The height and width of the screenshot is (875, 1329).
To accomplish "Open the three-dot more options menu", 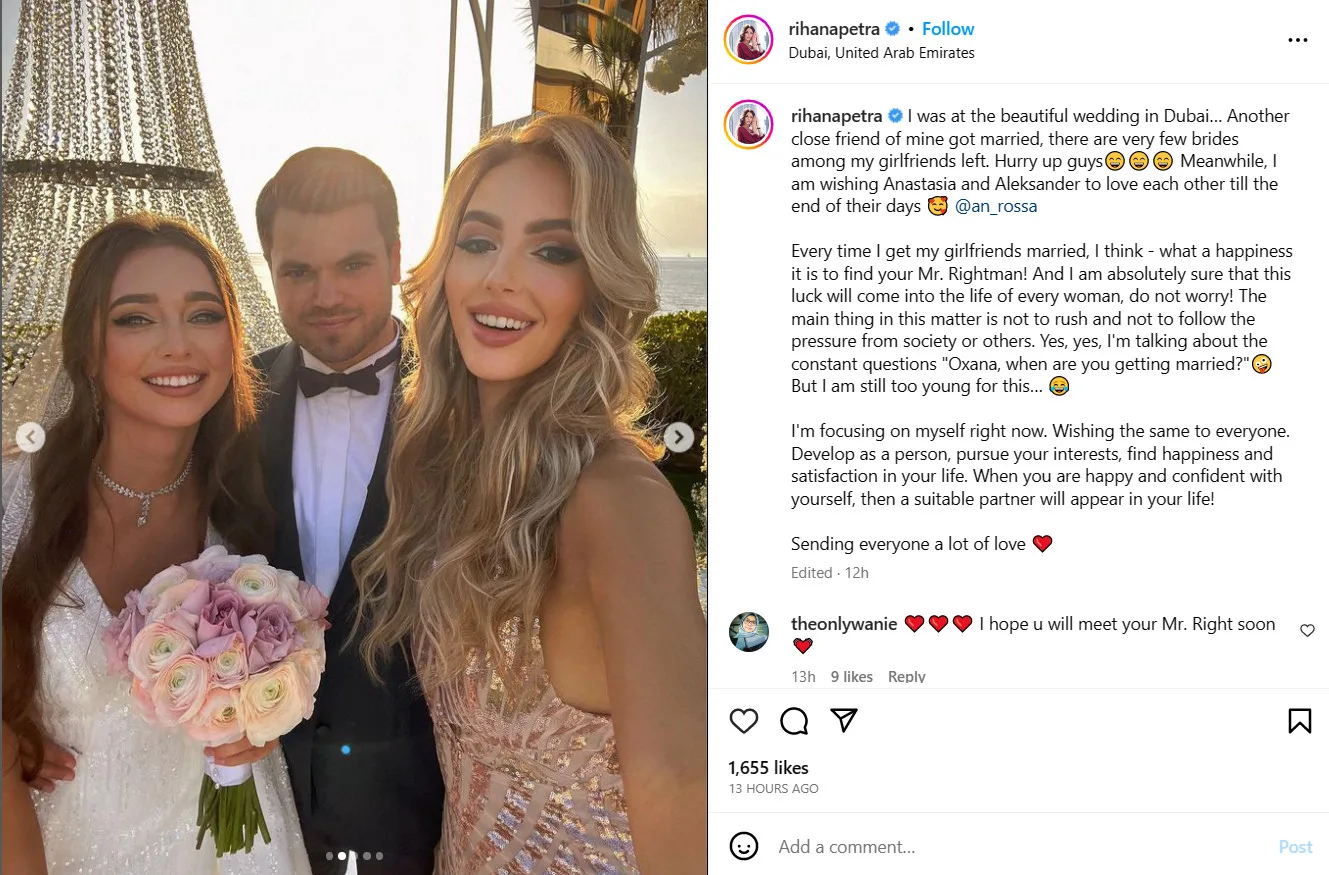I will coord(1298,40).
